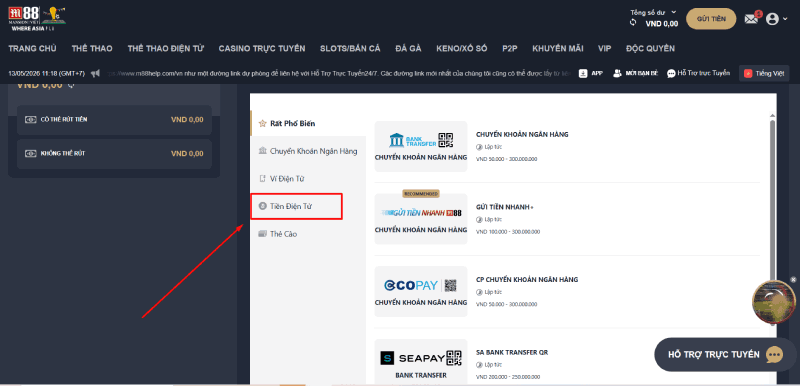Click the wallet icon beside Ví Điện Tử

coord(262,178)
